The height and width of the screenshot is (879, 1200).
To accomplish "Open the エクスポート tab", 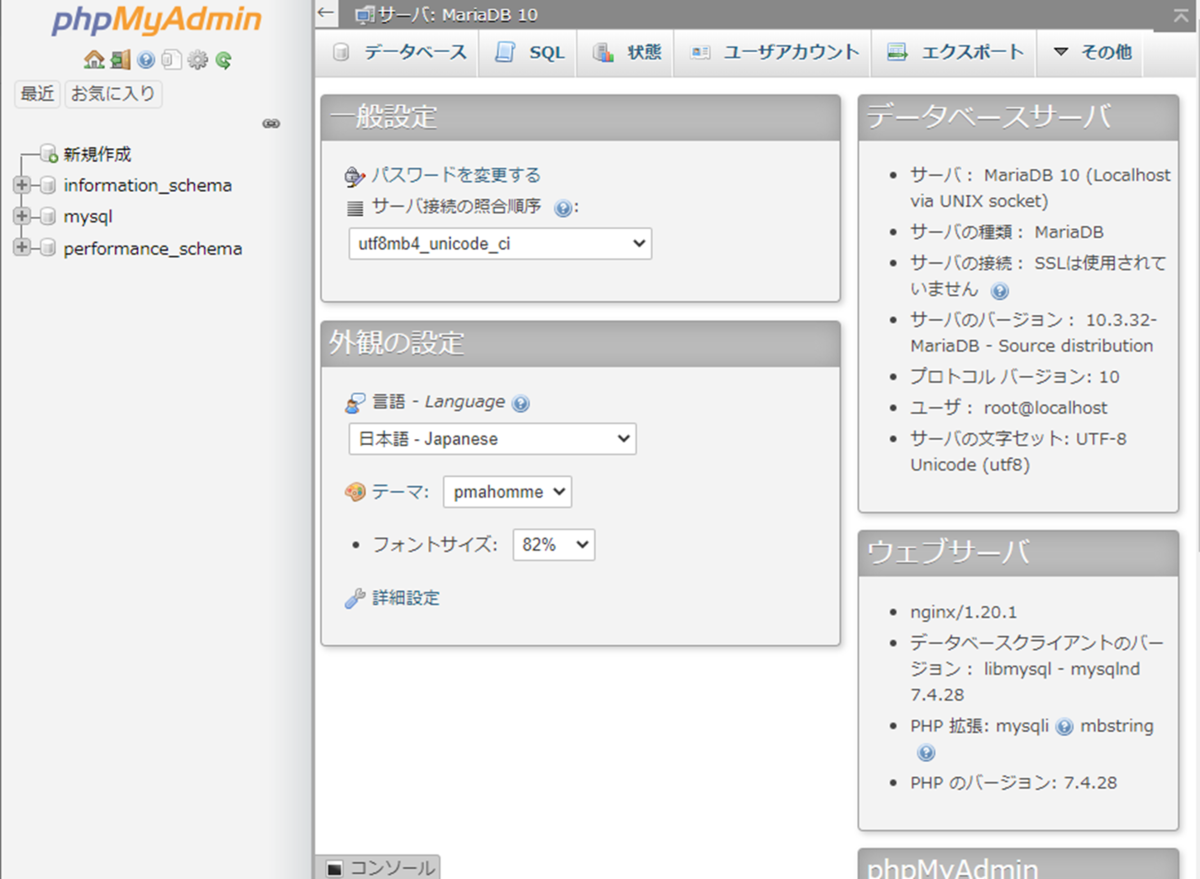I will pos(955,52).
